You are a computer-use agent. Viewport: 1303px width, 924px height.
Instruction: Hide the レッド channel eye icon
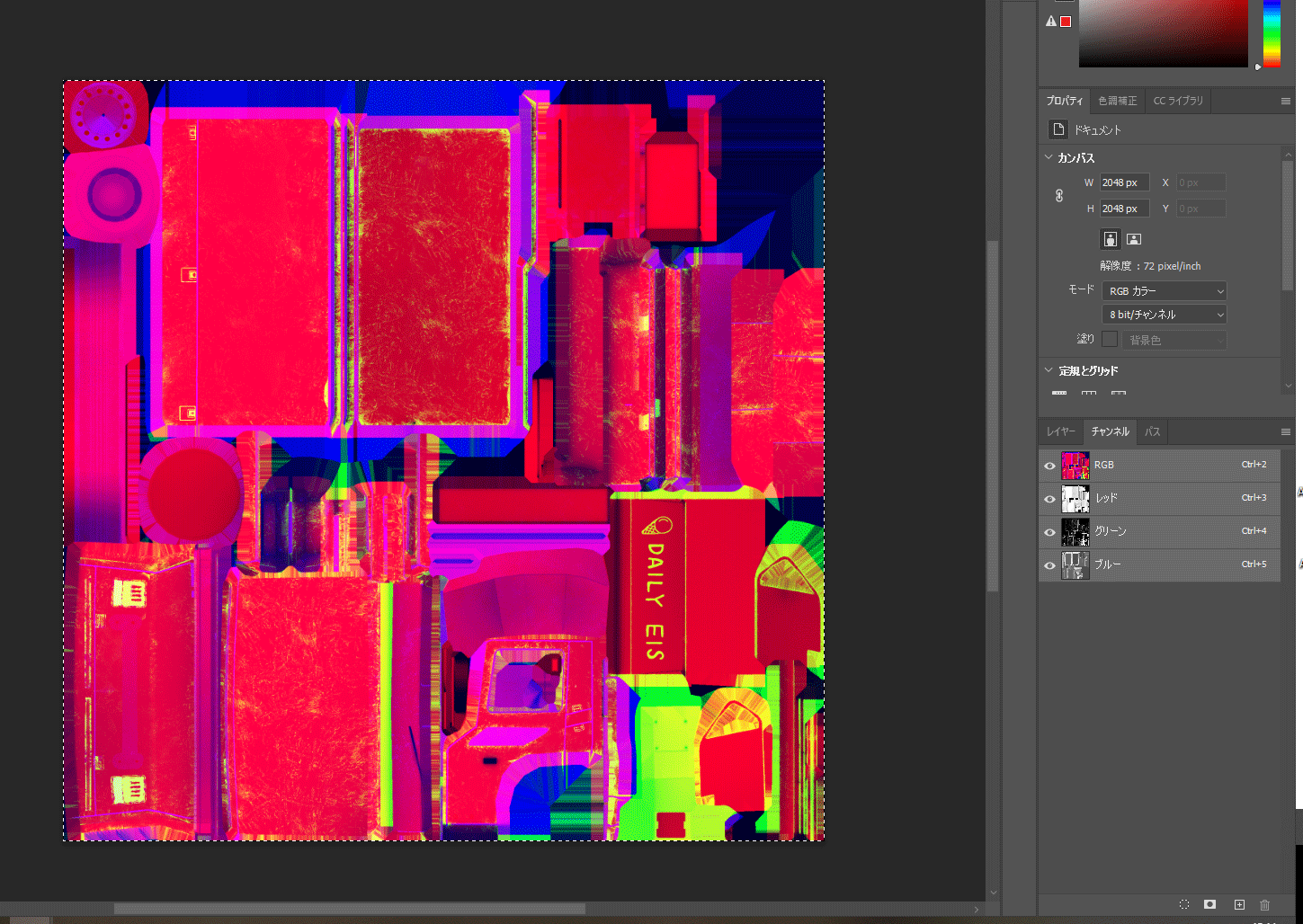1049,499
